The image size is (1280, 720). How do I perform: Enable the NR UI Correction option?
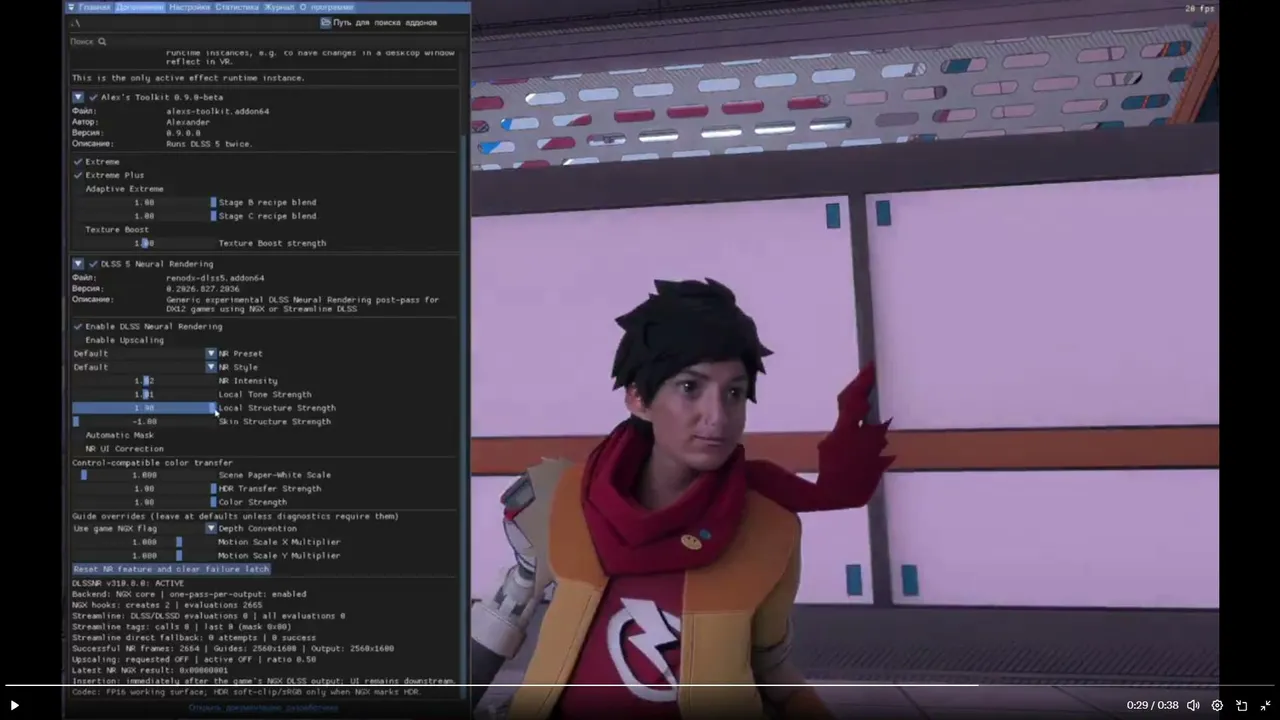(x=77, y=449)
